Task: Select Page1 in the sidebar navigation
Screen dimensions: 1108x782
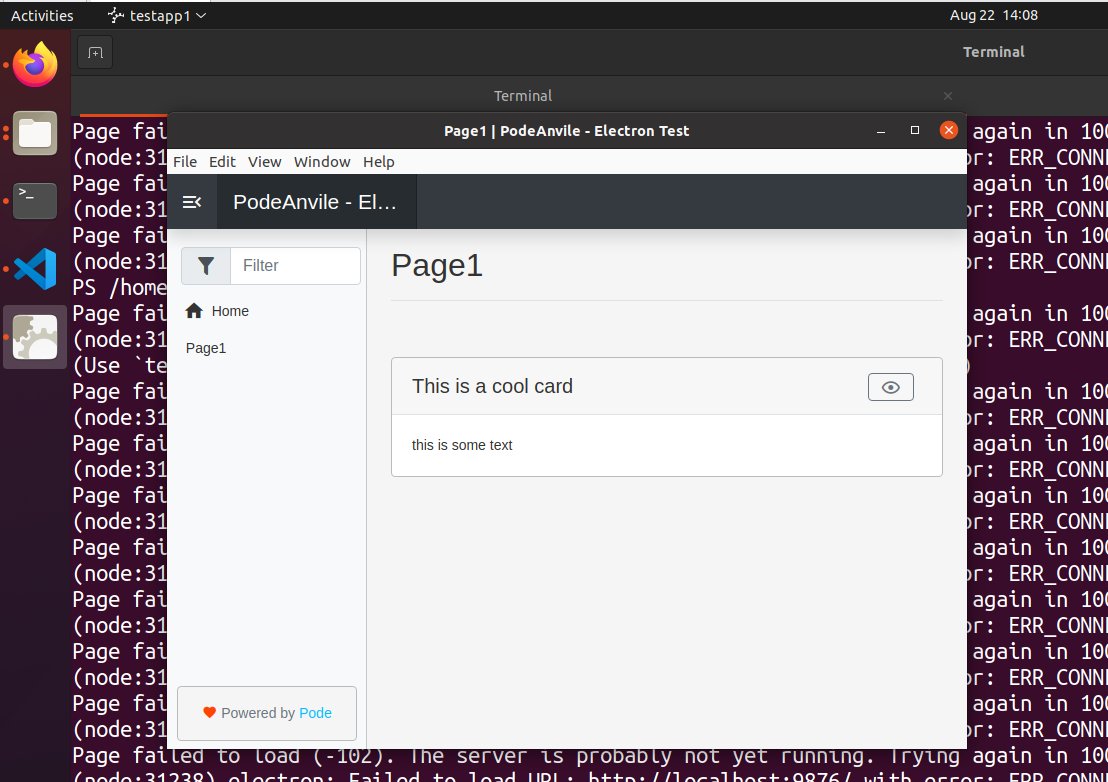Action: [206, 347]
